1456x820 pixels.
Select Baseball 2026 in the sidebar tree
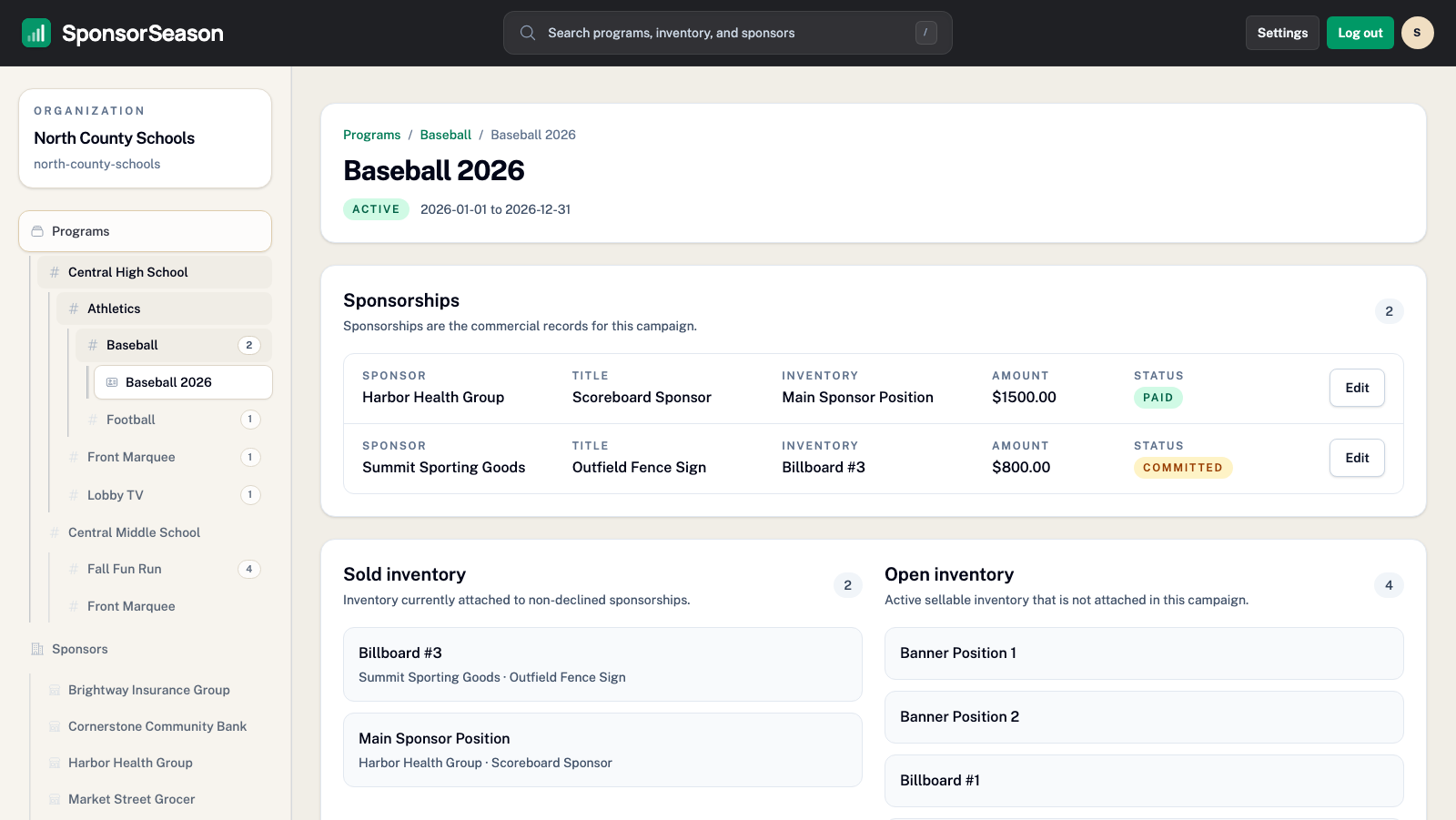click(x=168, y=382)
